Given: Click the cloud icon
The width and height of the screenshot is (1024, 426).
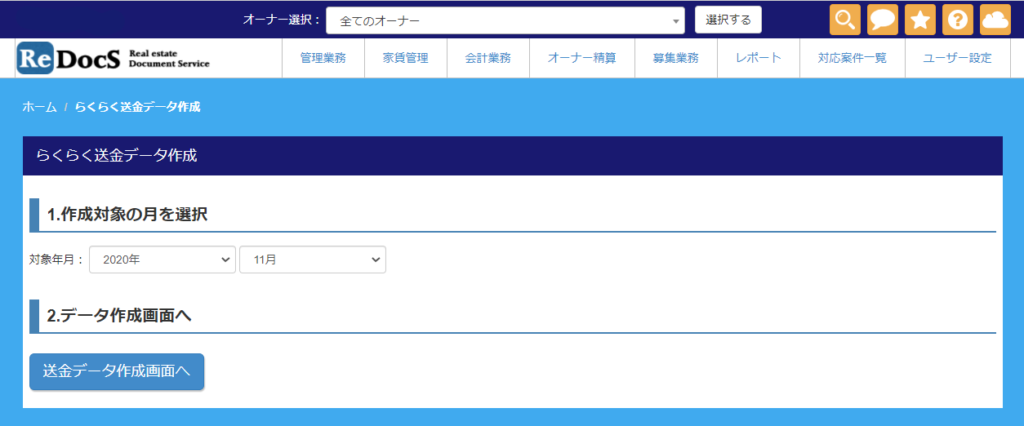Looking at the screenshot, I should (995, 20).
